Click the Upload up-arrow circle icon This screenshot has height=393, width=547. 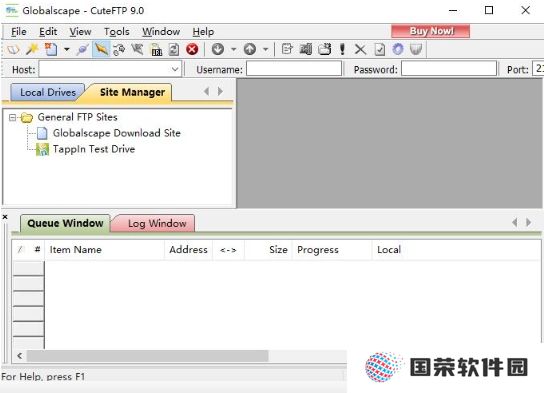(x=250, y=49)
